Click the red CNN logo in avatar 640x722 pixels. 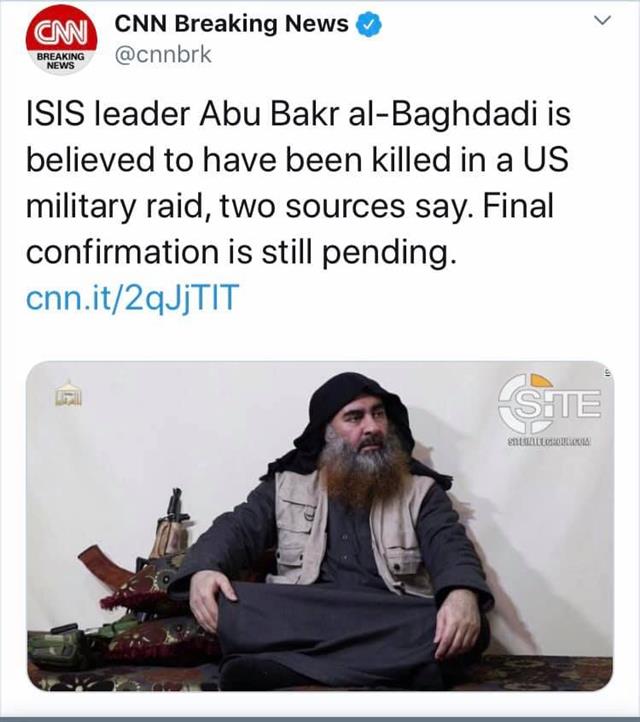62,29
